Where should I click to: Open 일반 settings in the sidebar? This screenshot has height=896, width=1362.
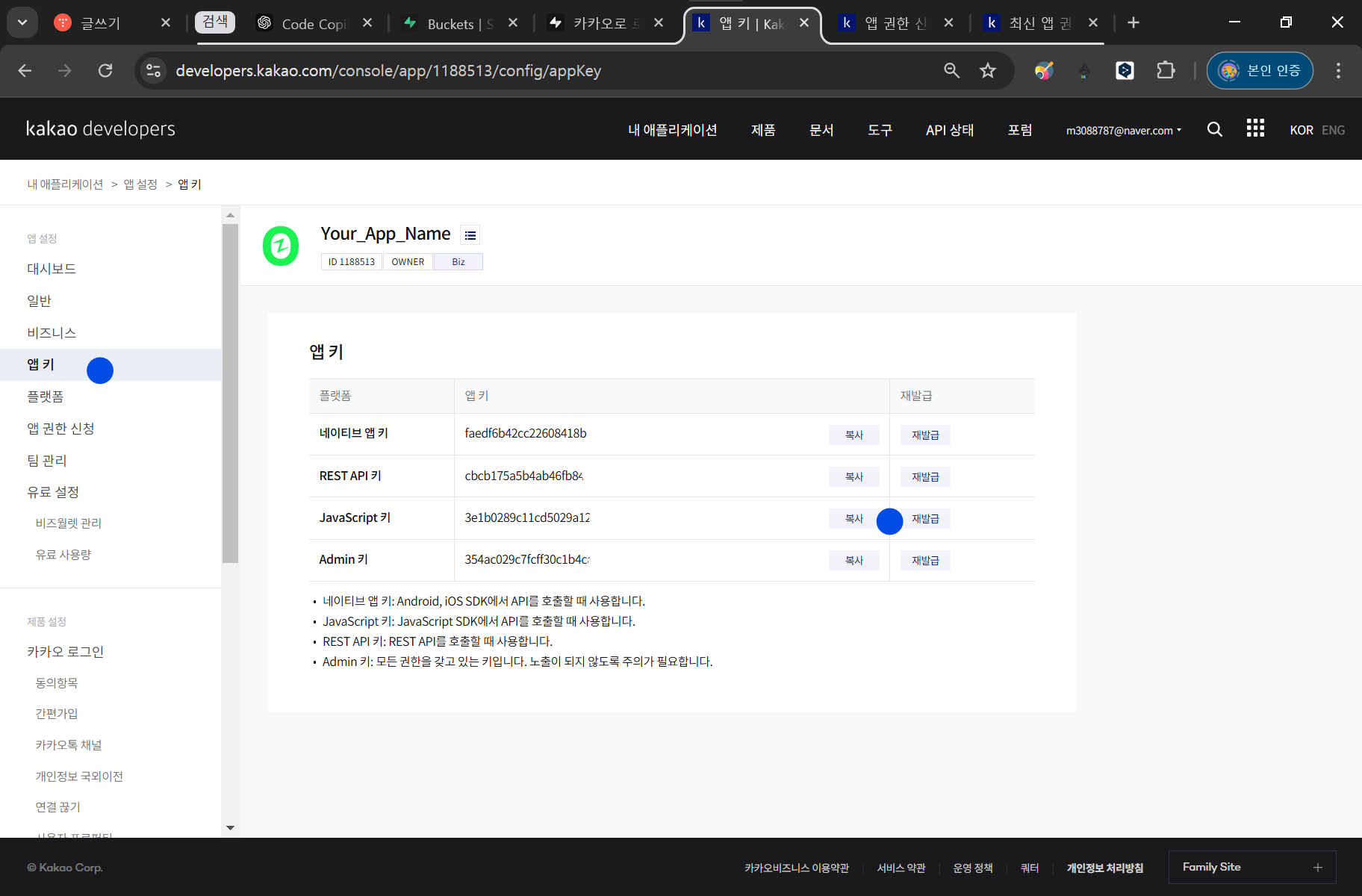pos(40,301)
